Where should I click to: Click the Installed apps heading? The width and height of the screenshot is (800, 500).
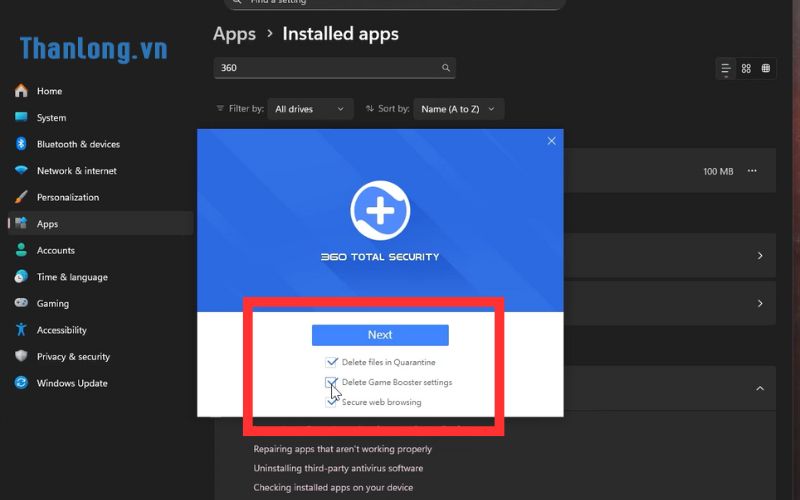340,34
